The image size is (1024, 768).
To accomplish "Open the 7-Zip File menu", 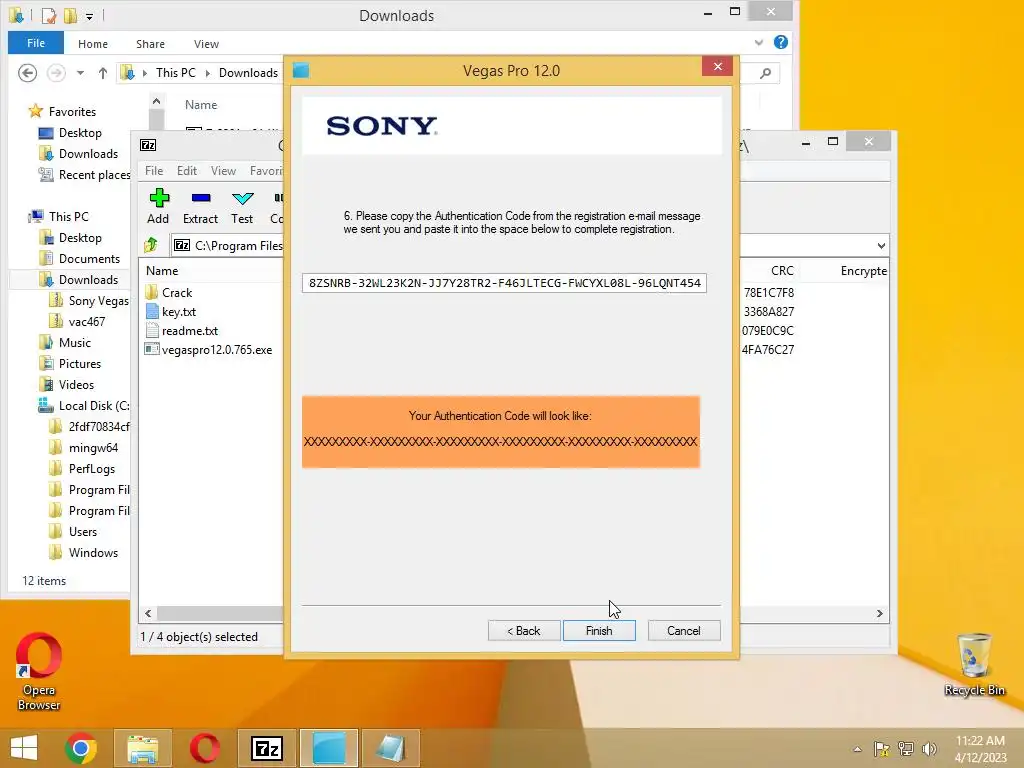I will pyautogui.click(x=154, y=170).
